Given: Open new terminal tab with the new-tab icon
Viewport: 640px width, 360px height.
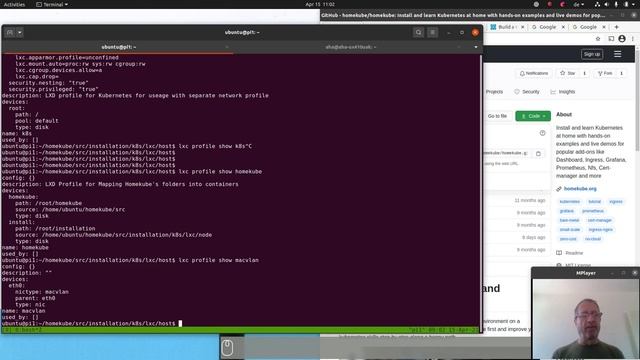Looking at the screenshot, I should coord(10,32).
